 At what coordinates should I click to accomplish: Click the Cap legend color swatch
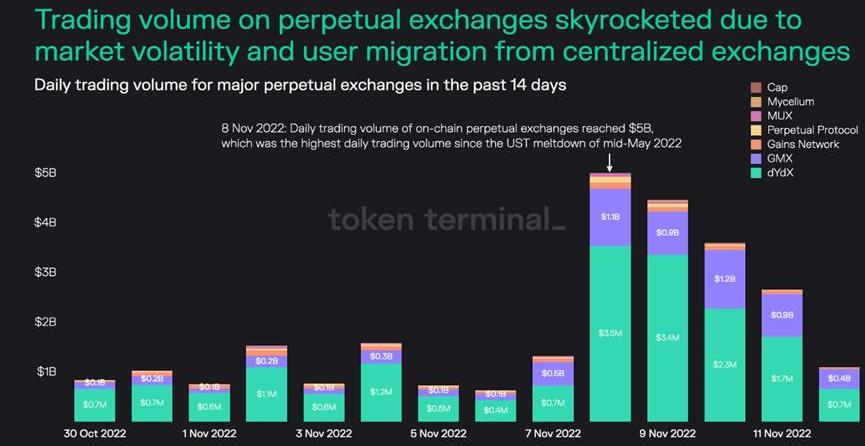(754, 88)
